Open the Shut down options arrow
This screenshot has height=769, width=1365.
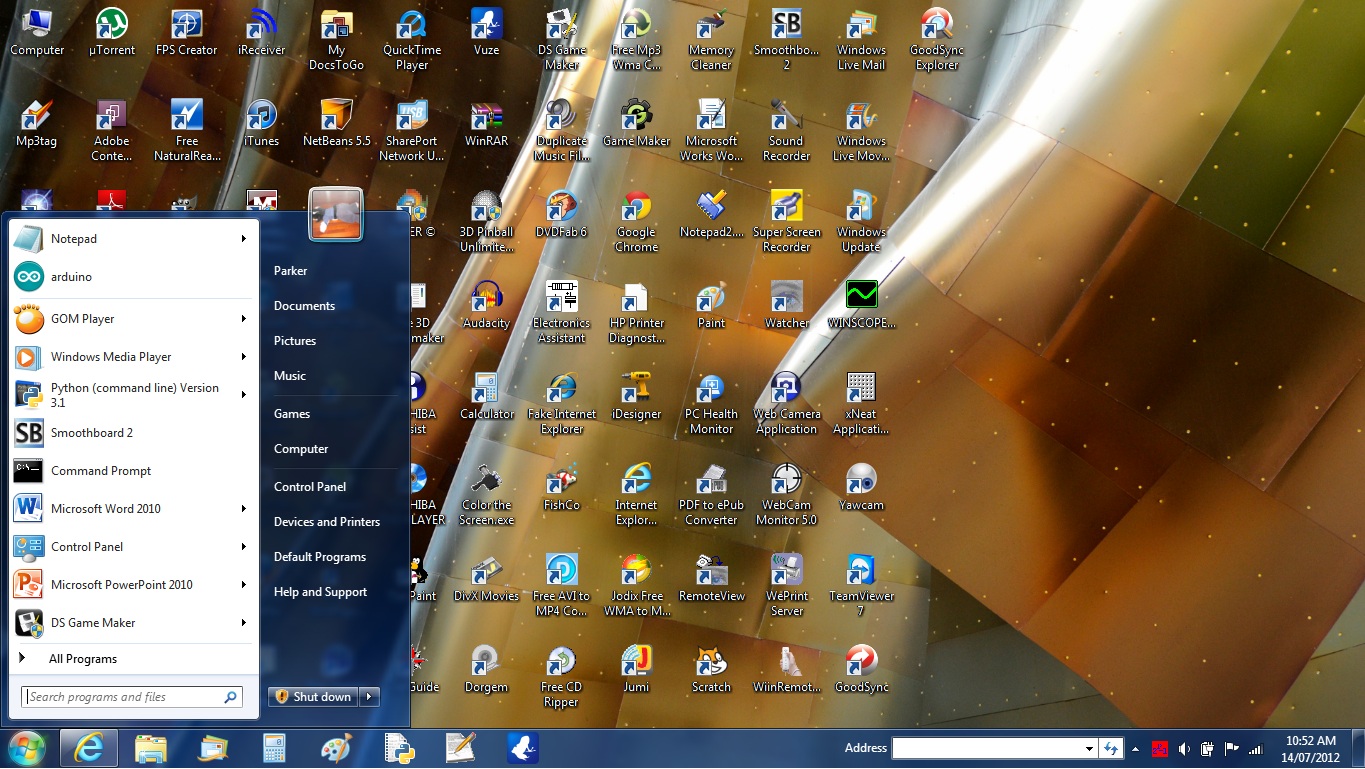pos(369,697)
